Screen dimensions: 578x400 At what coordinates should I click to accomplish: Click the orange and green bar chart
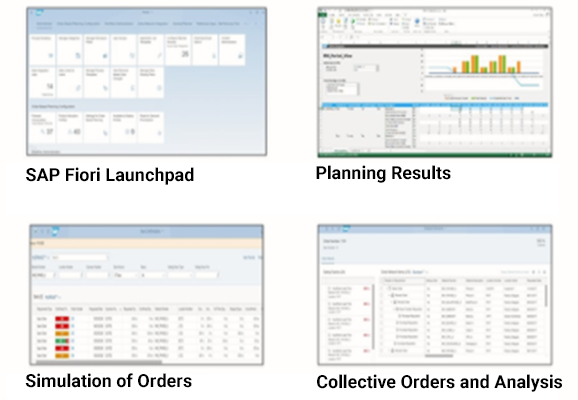pyautogui.click(x=487, y=65)
